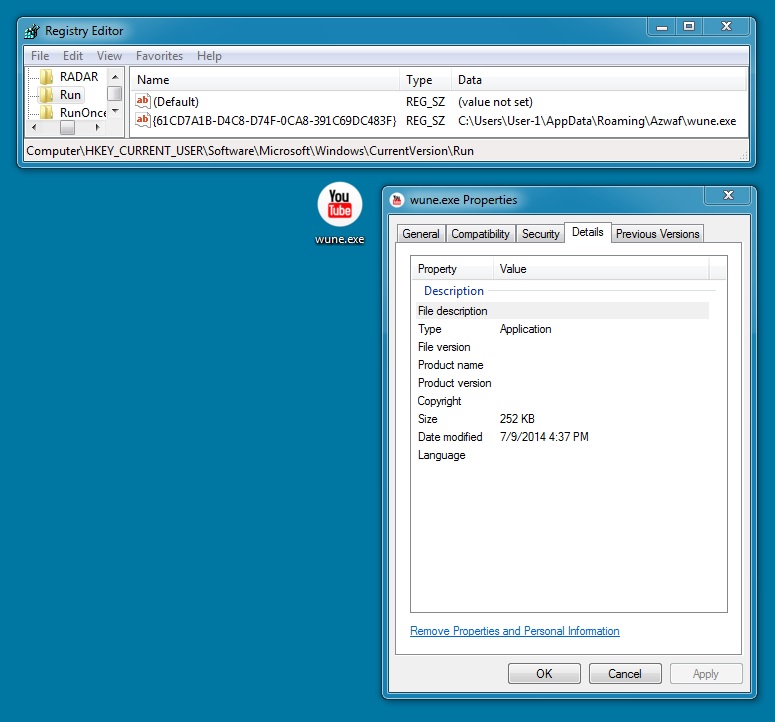775x722 pixels.
Task: Close the wune.exe Properties dialog
Action: [x=728, y=195]
